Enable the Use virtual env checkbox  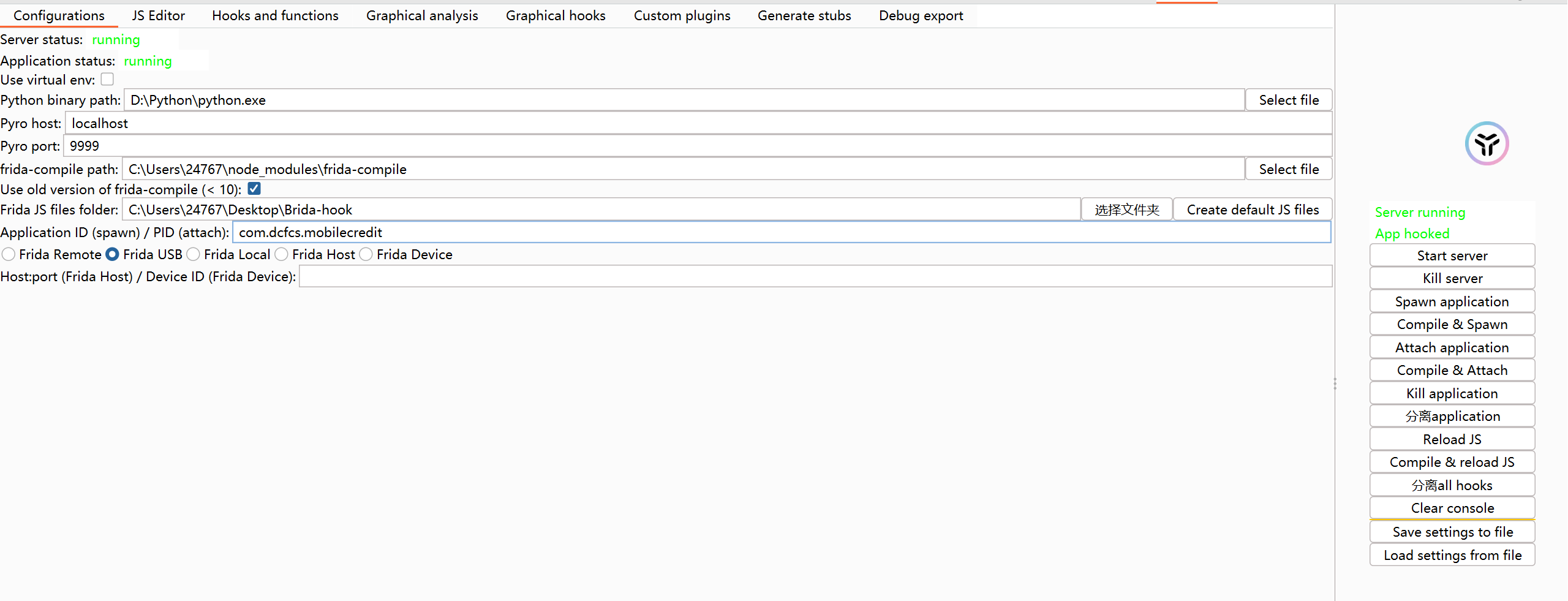click(108, 80)
